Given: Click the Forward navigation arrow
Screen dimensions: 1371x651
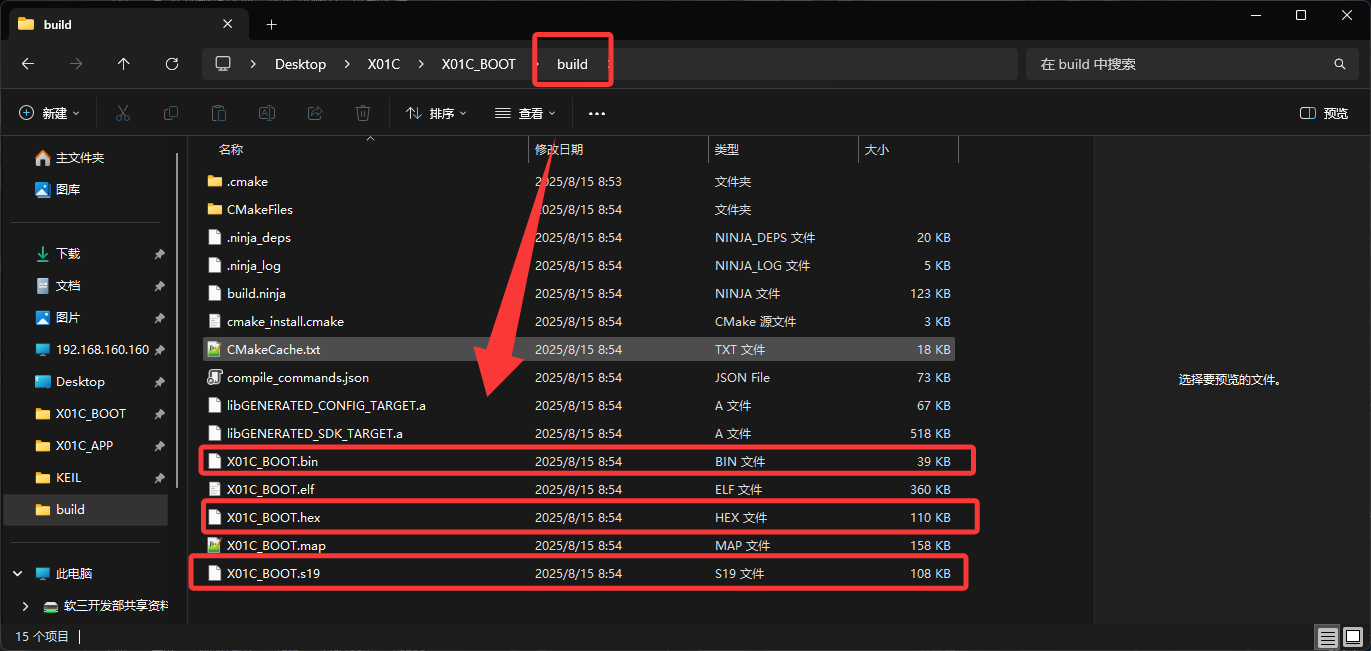Looking at the screenshot, I should [76, 64].
